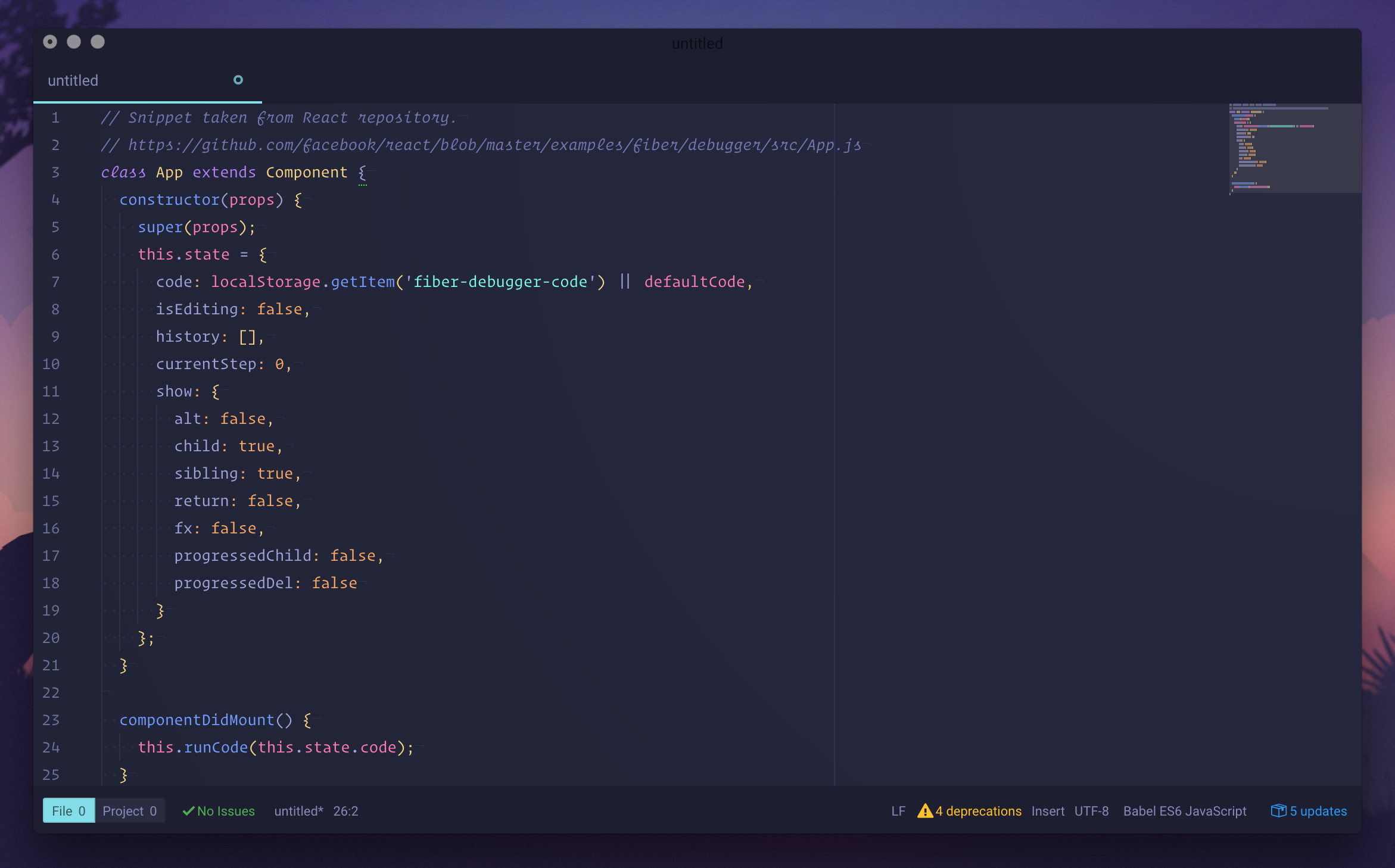Open the UTF-8 encoding selector
The image size is (1395, 868).
(1091, 811)
